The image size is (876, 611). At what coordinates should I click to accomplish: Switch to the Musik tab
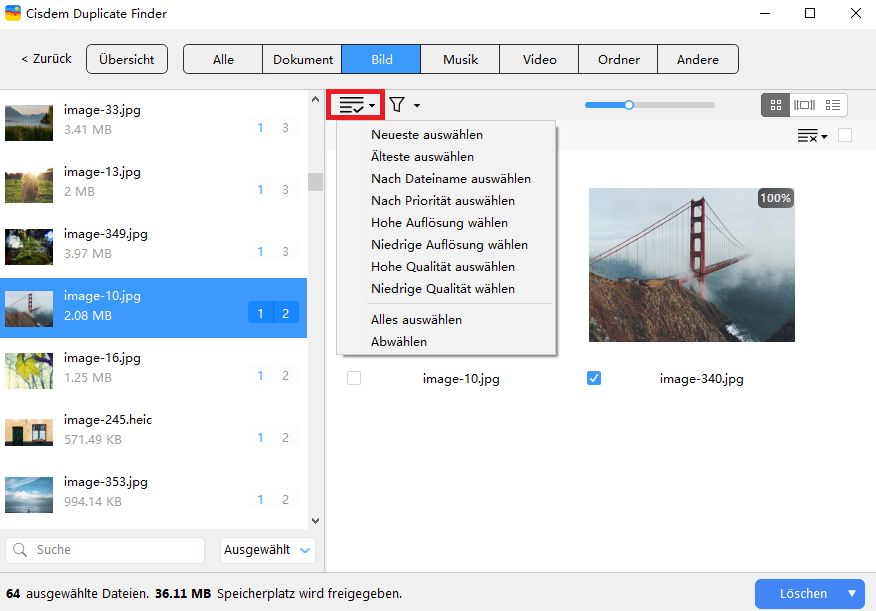click(460, 59)
